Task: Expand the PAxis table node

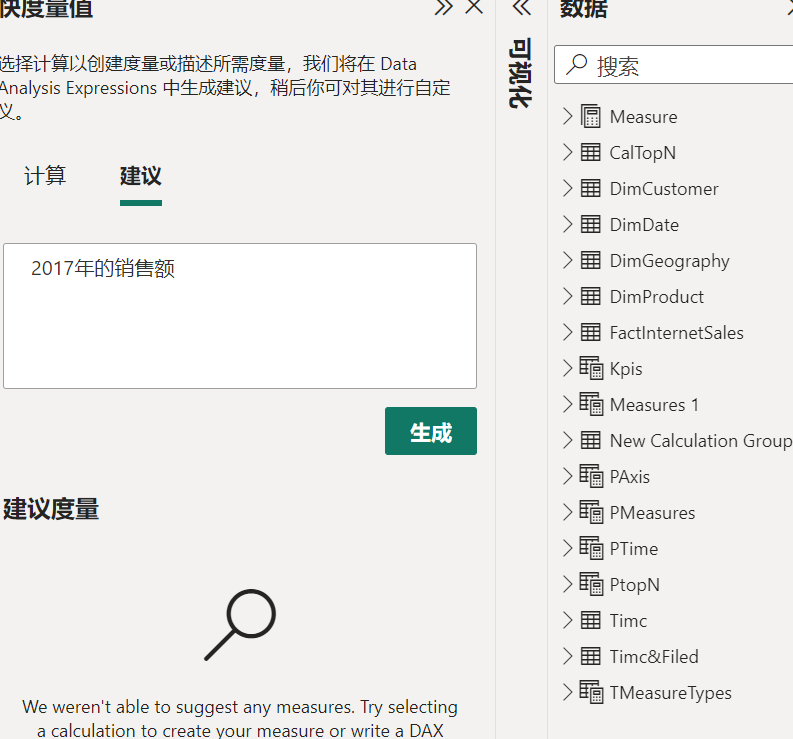Action: pyautogui.click(x=567, y=476)
